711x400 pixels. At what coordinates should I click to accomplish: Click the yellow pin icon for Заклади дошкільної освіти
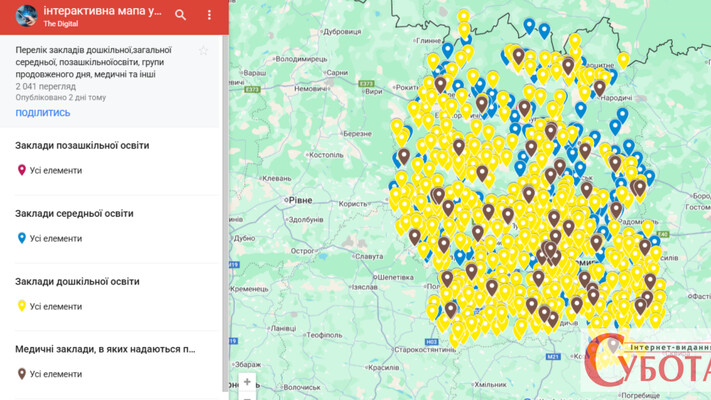pos(22,306)
